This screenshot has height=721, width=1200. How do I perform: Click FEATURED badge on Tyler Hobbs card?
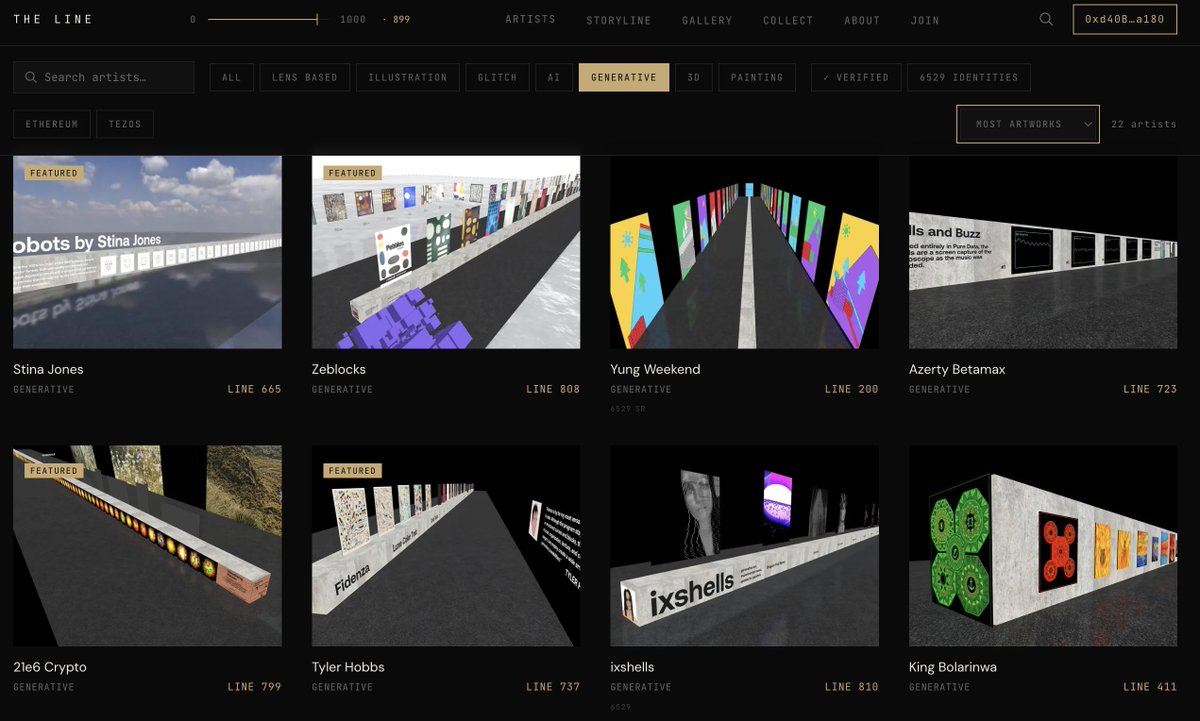[353, 471]
